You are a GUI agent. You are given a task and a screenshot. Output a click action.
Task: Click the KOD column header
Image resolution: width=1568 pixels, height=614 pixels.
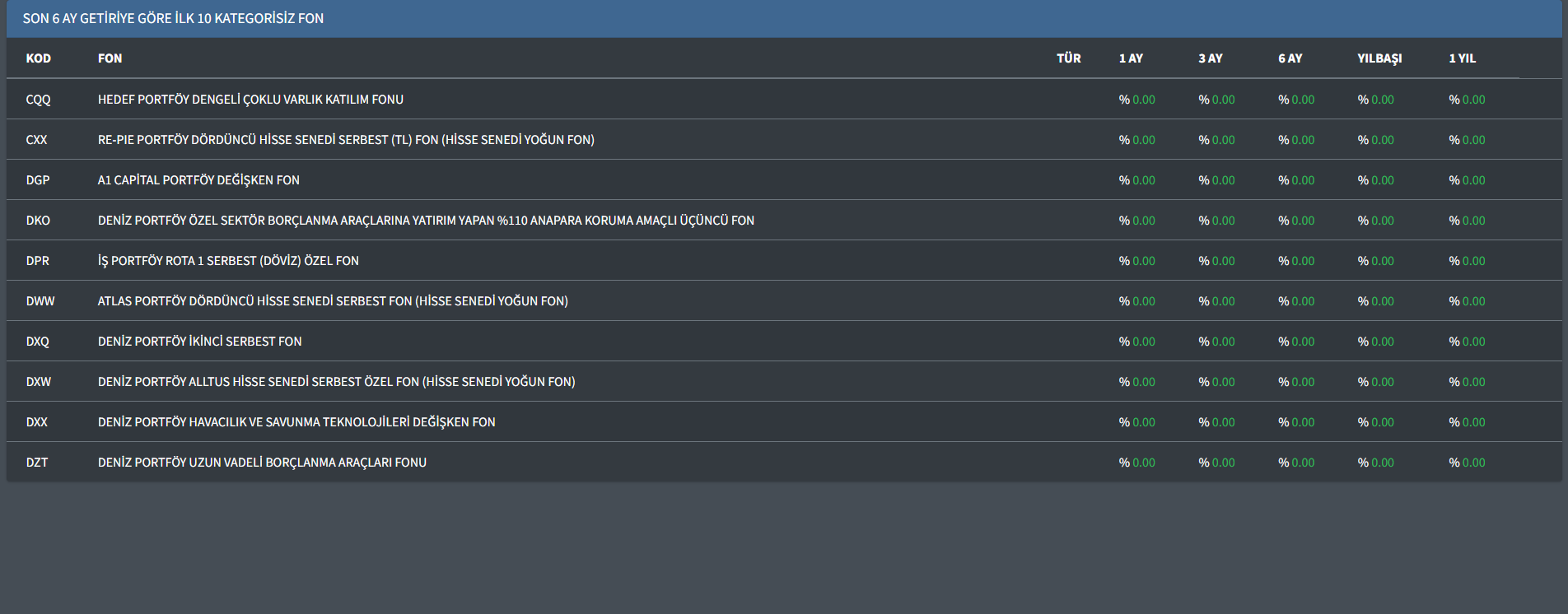pos(38,58)
